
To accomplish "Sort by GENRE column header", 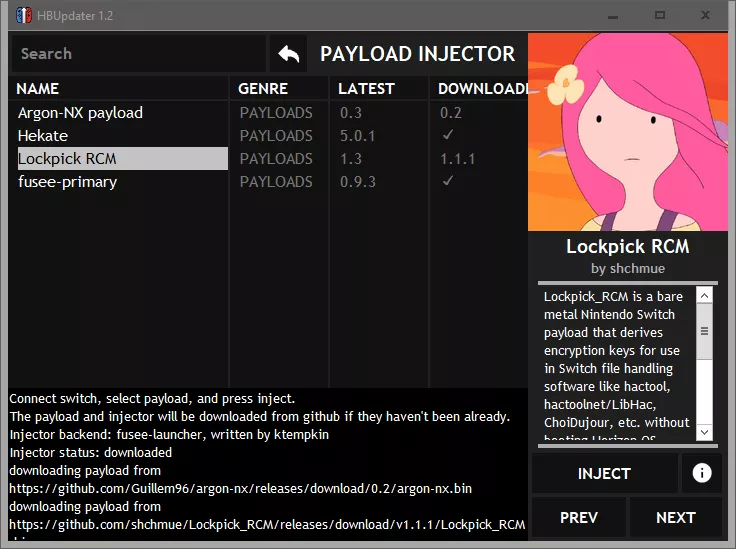I will [263, 89].
